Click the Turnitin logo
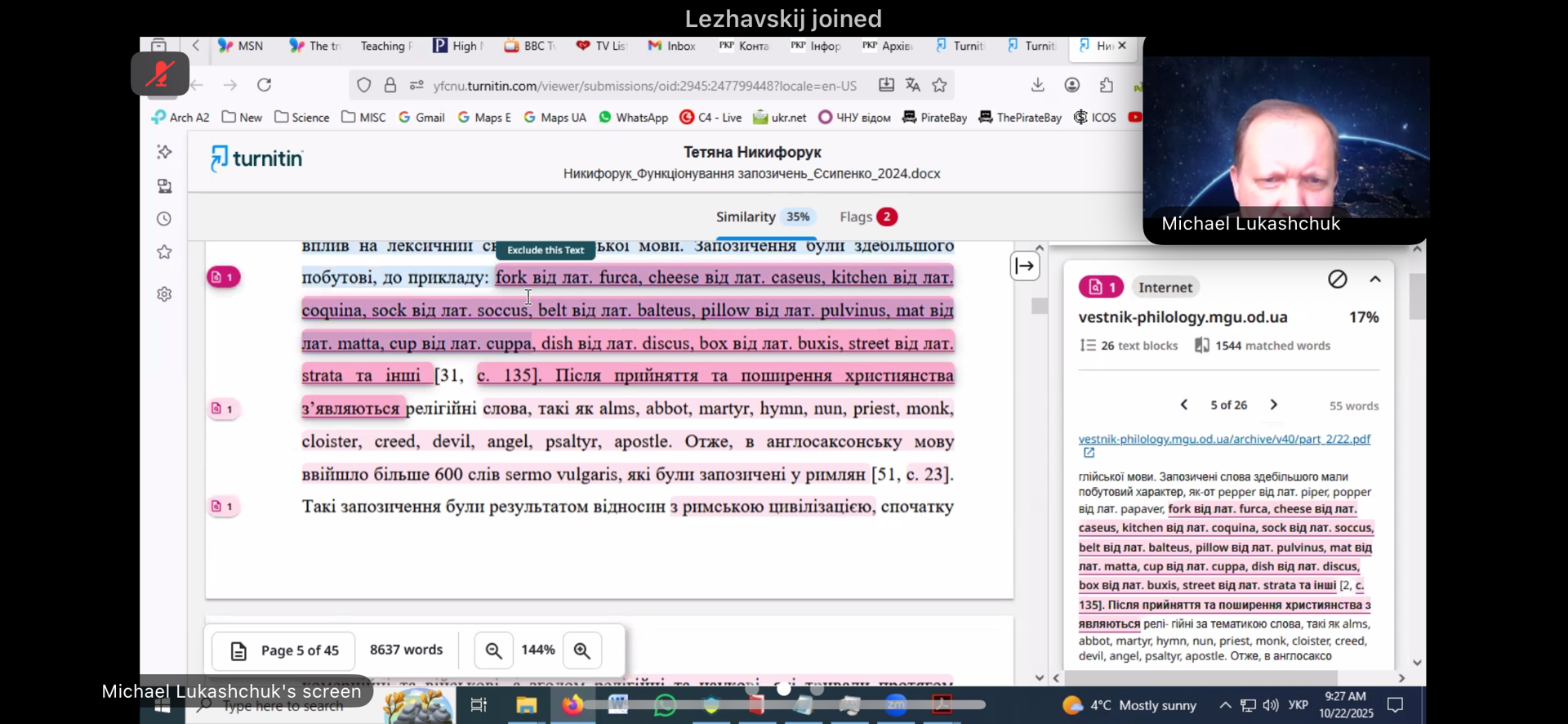 coord(256,158)
